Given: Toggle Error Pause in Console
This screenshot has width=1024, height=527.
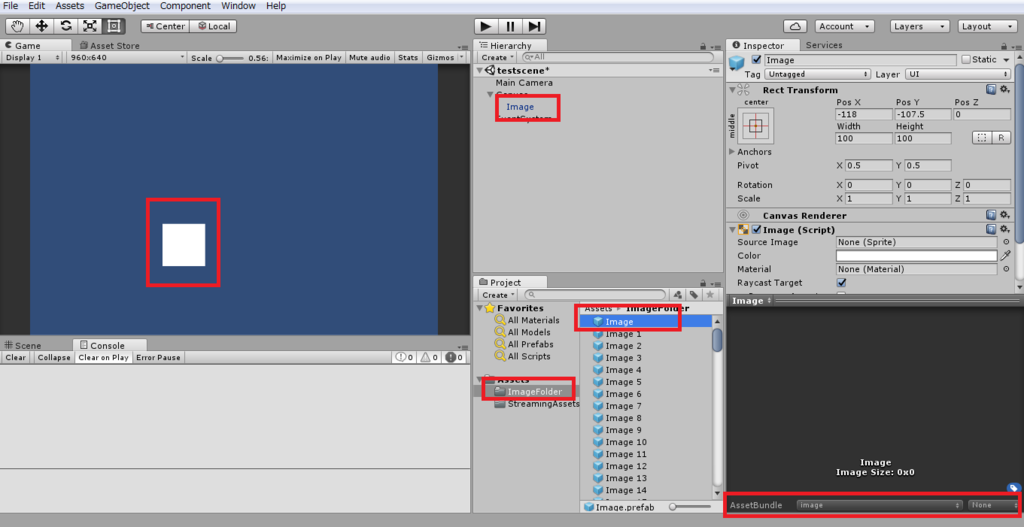Looking at the screenshot, I should [x=158, y=357].
